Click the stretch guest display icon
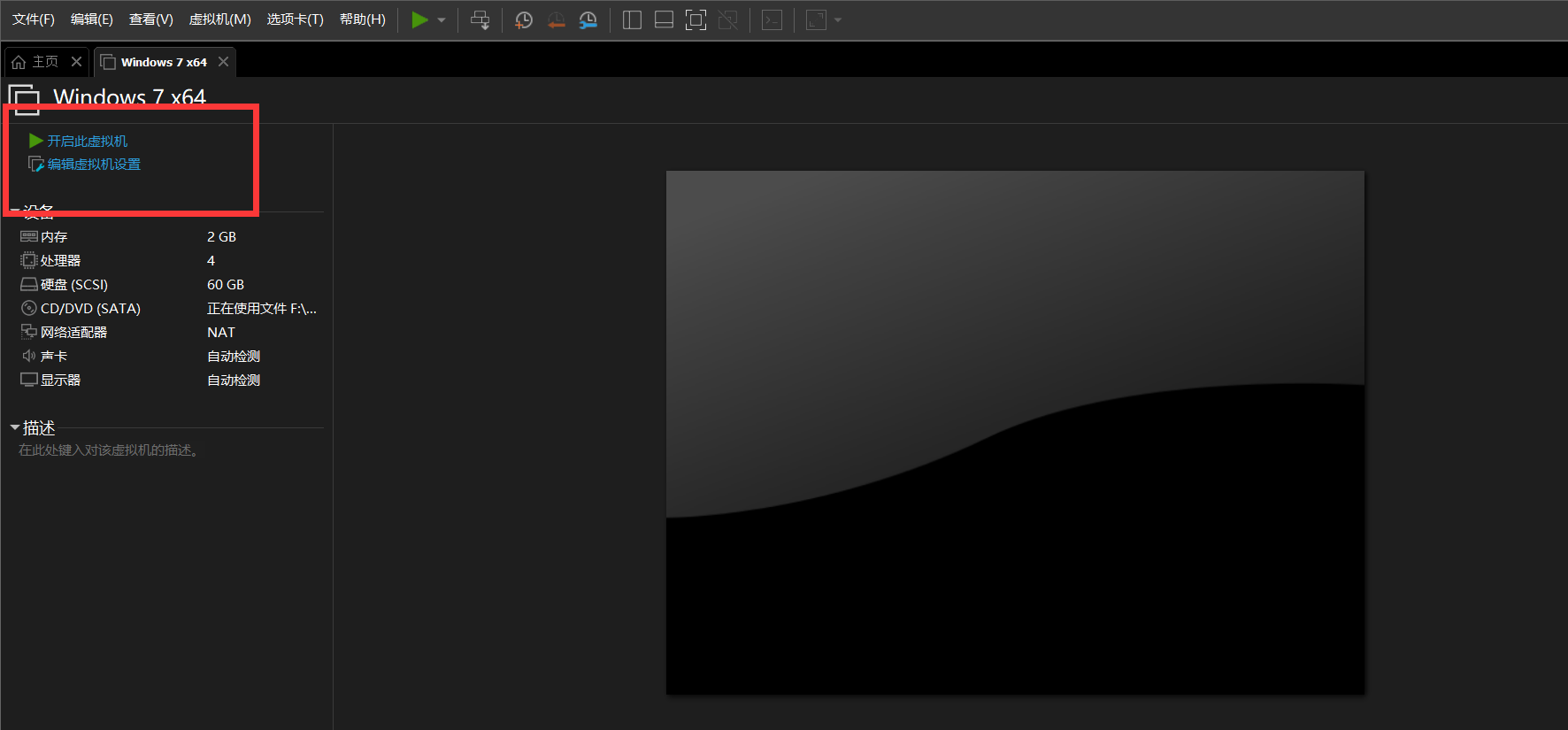The height and width of the screenshot is (730, 1568). (816, 19)
